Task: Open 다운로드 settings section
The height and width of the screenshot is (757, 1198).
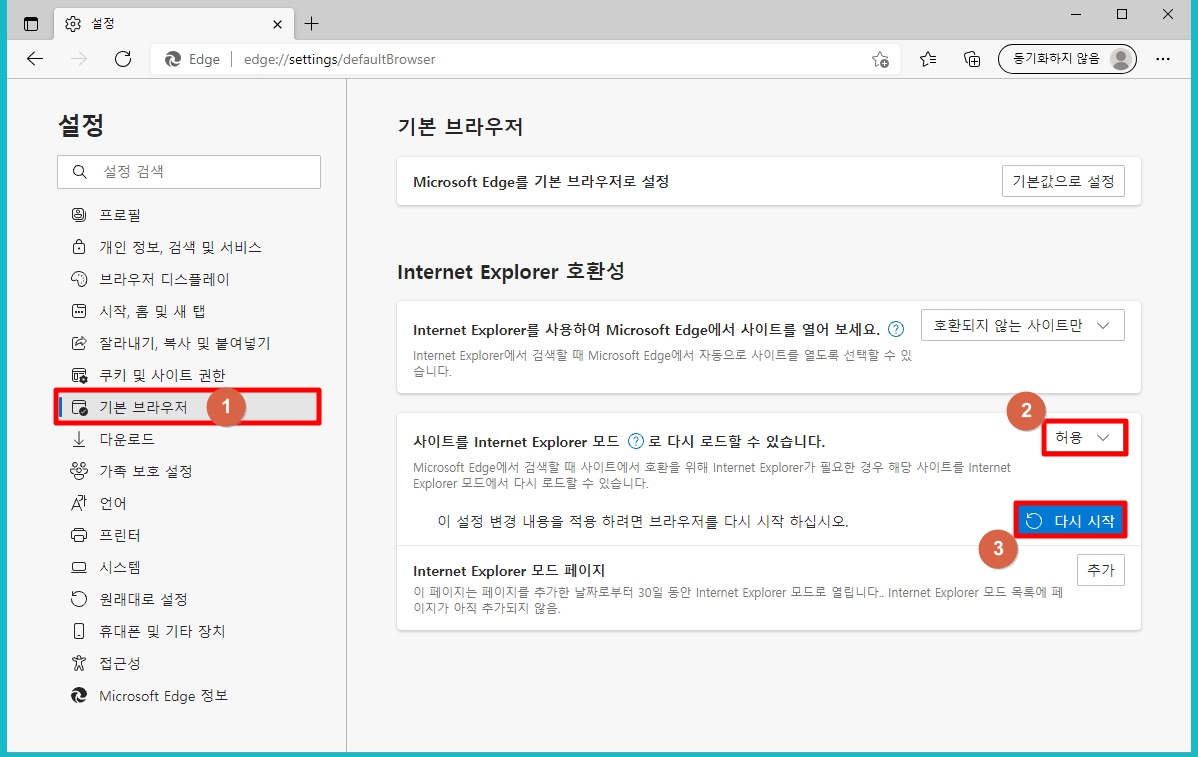Action: point(189,439)
